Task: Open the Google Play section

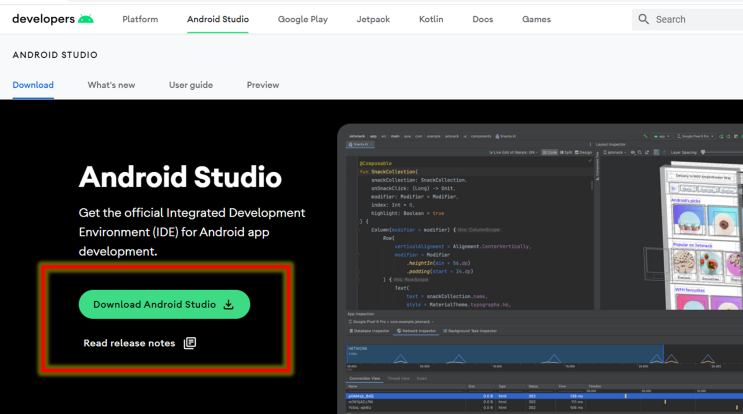Action: coord(303,19)
